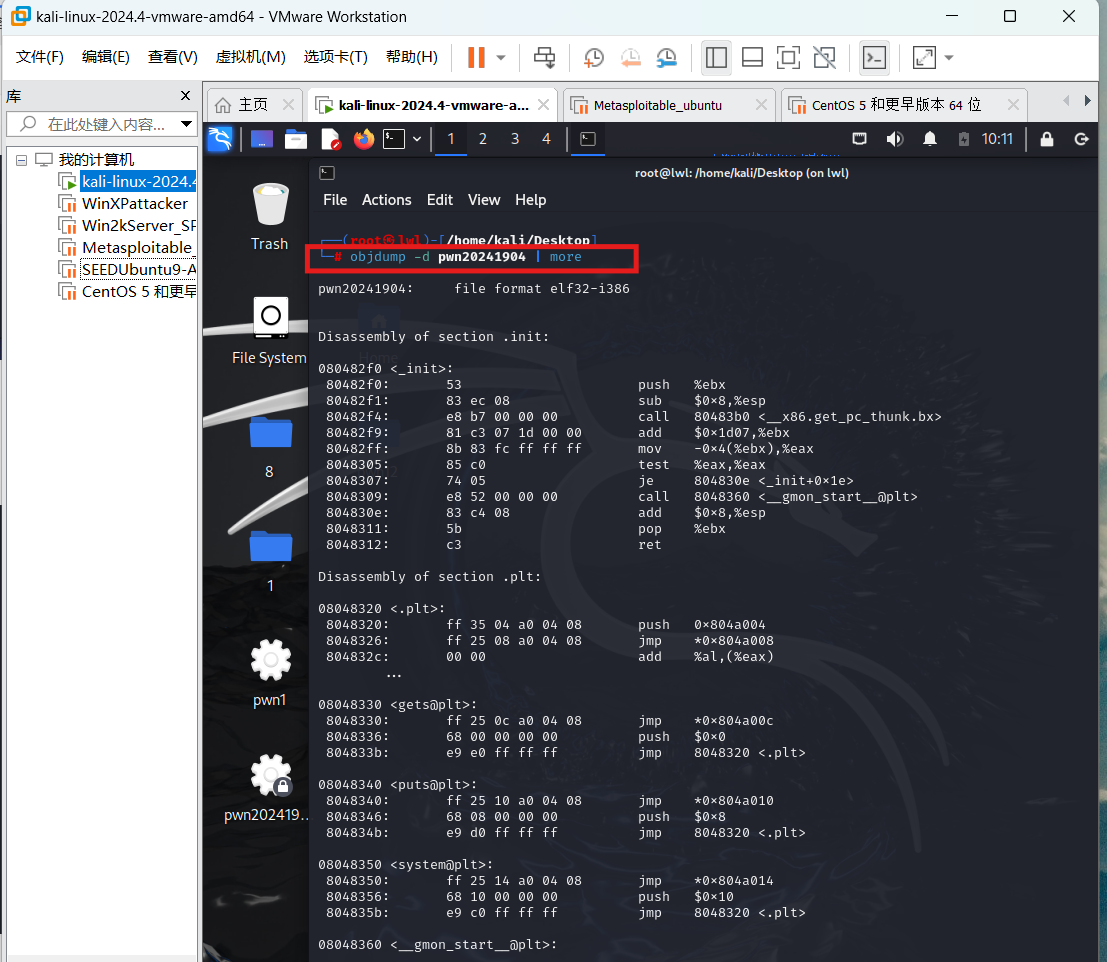Select the File System desktop icon
The width and height of the screenshot is (1107, 962).
(x=269, y=331)
